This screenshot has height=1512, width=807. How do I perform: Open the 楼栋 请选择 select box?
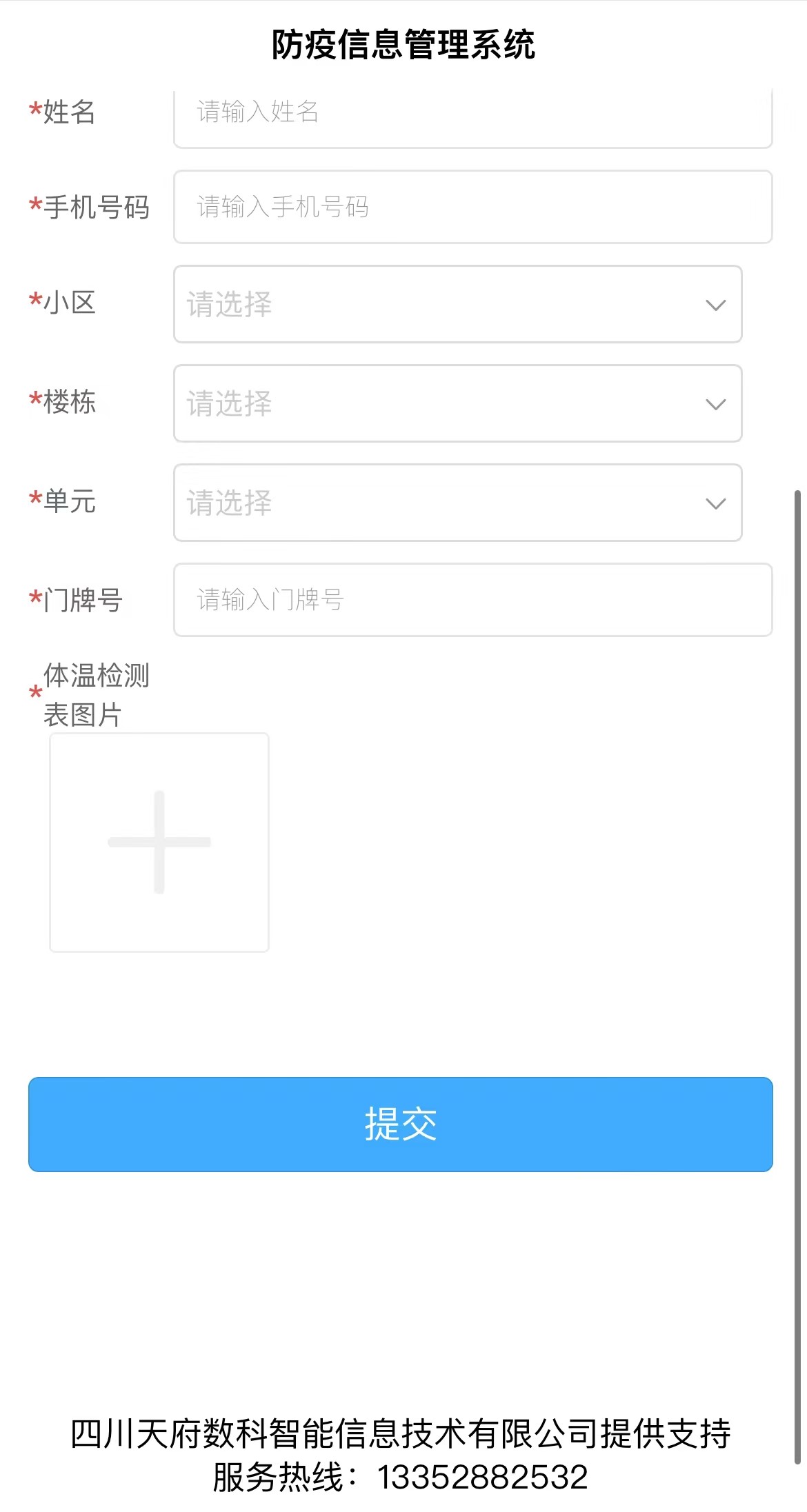[458, 403]
